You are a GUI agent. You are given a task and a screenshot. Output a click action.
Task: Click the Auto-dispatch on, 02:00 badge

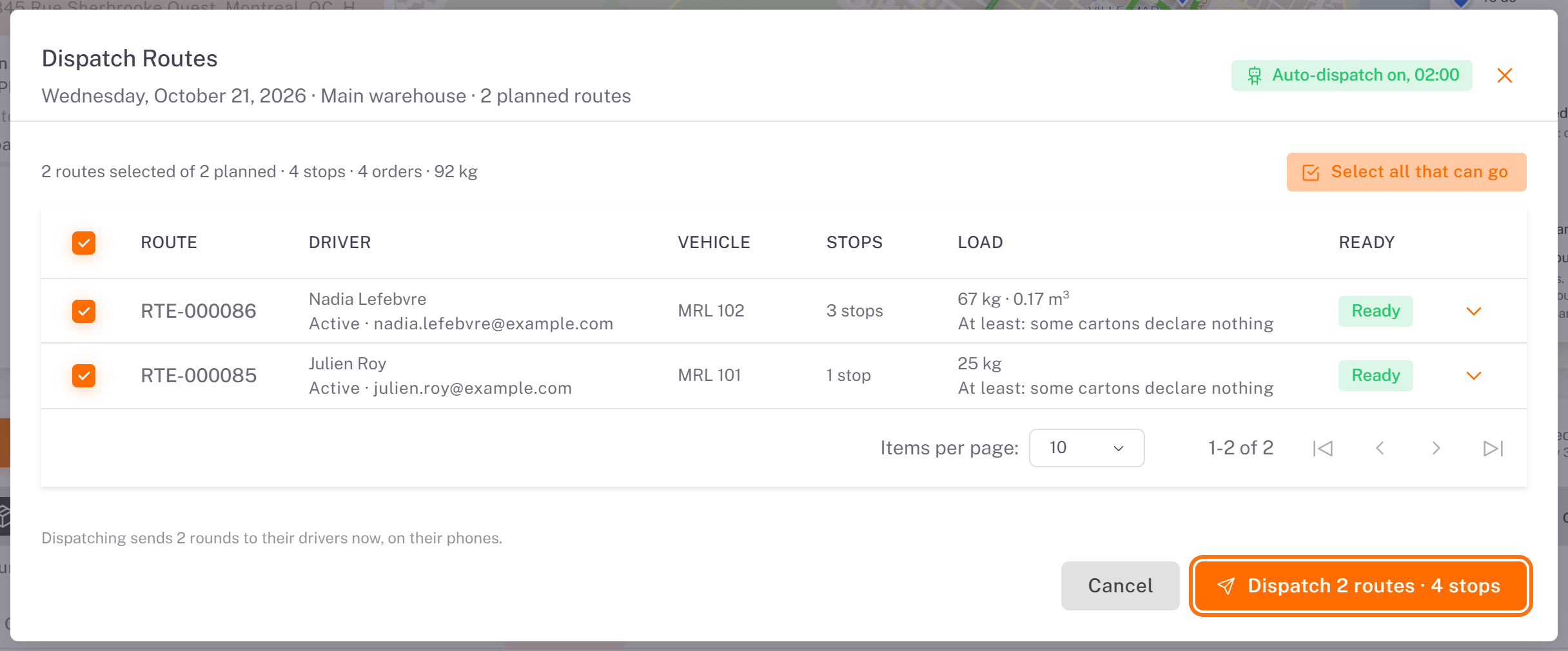[1352, 75]
